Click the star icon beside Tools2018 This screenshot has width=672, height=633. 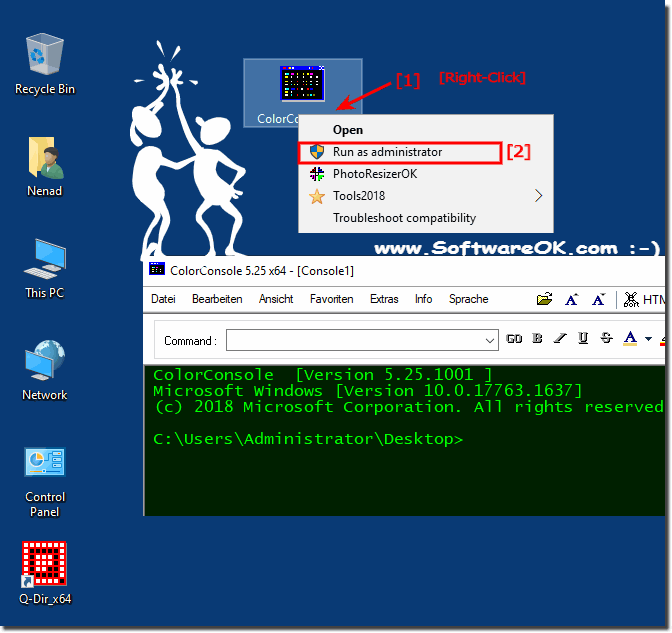point(317,196)
